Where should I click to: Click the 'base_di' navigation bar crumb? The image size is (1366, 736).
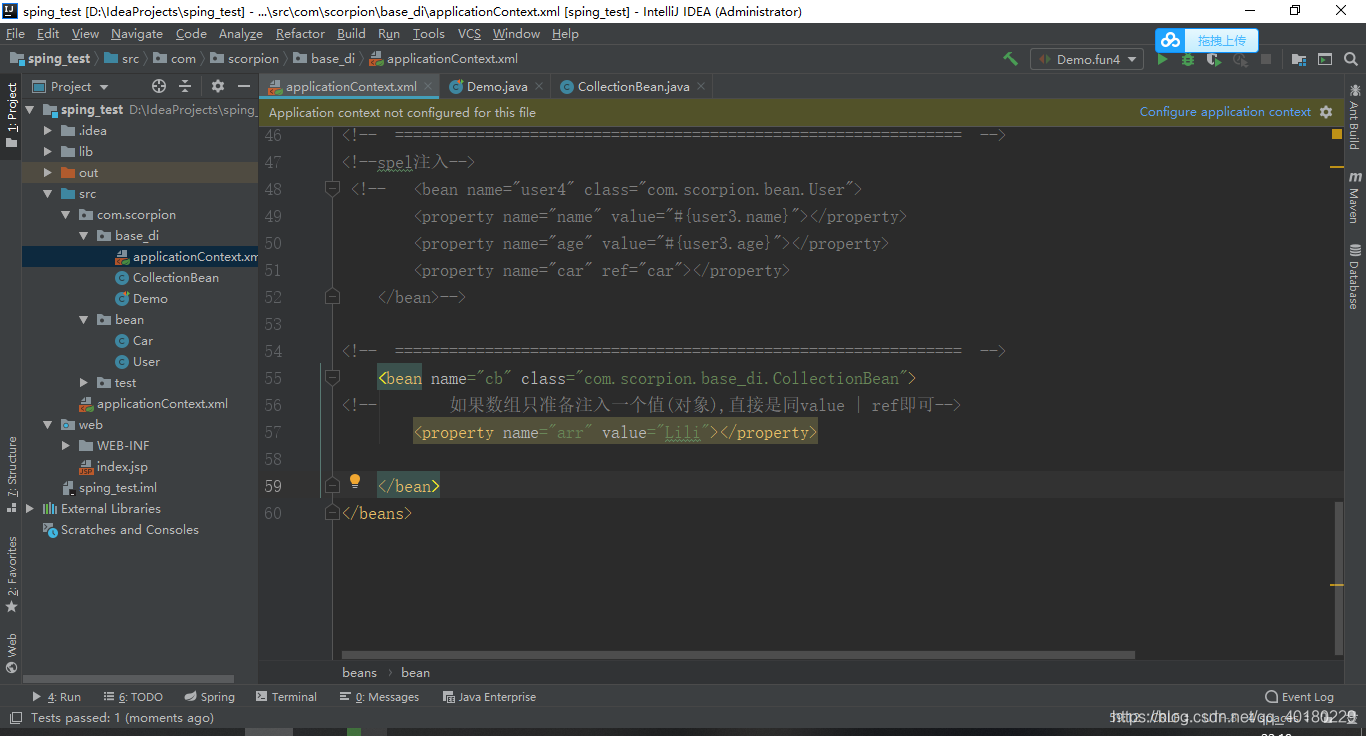pos(325,59)
